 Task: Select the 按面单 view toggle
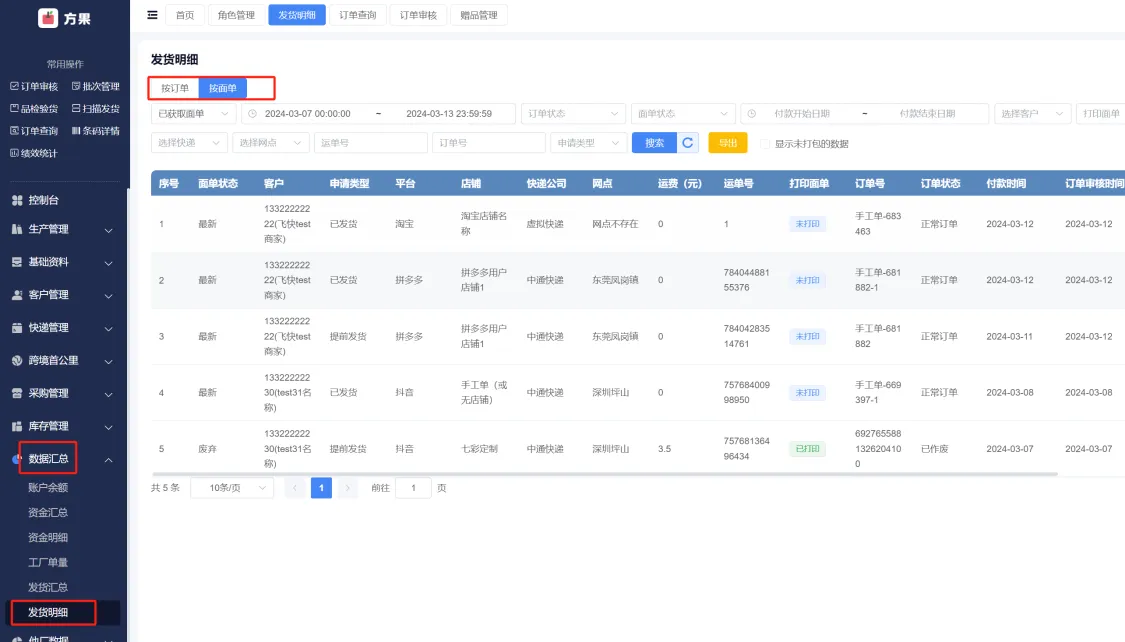222,88
